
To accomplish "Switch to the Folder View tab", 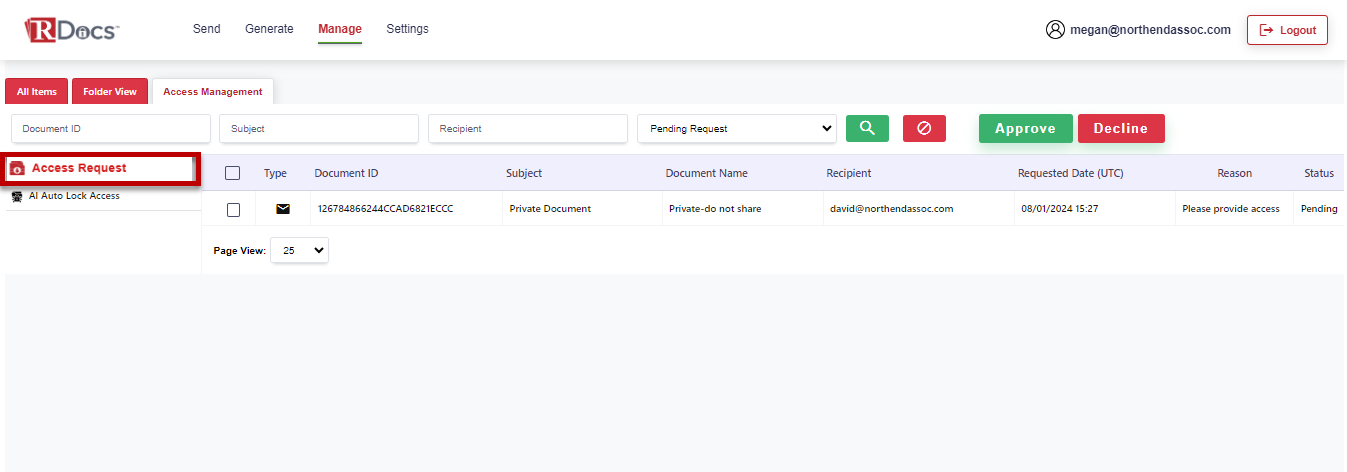I will [110, 91].
